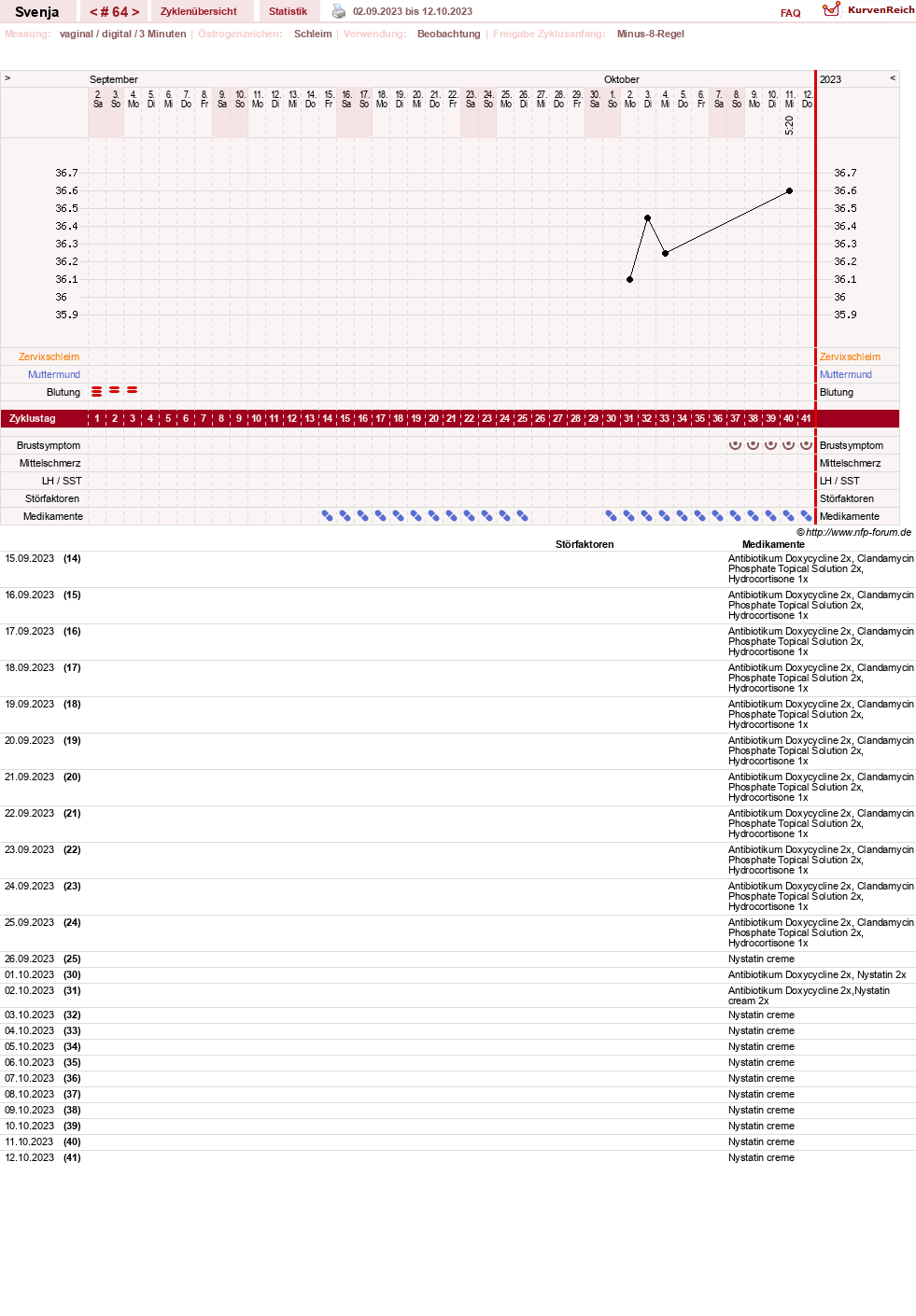Click medication pill icon on cycle day 36
The width and height of the screenshot is (916, 1316).
coord(717,515)
